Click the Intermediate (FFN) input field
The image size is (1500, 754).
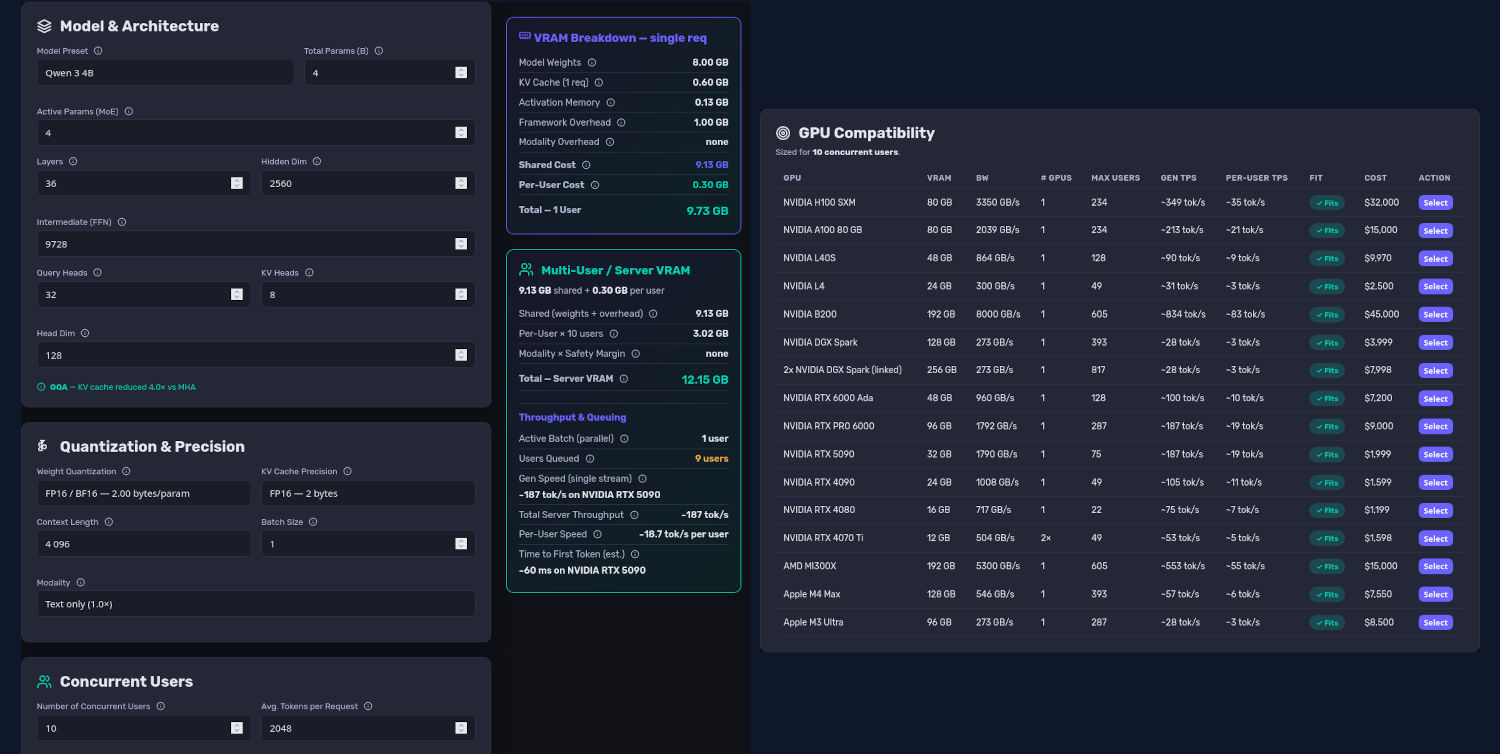(x=256, y=244)
